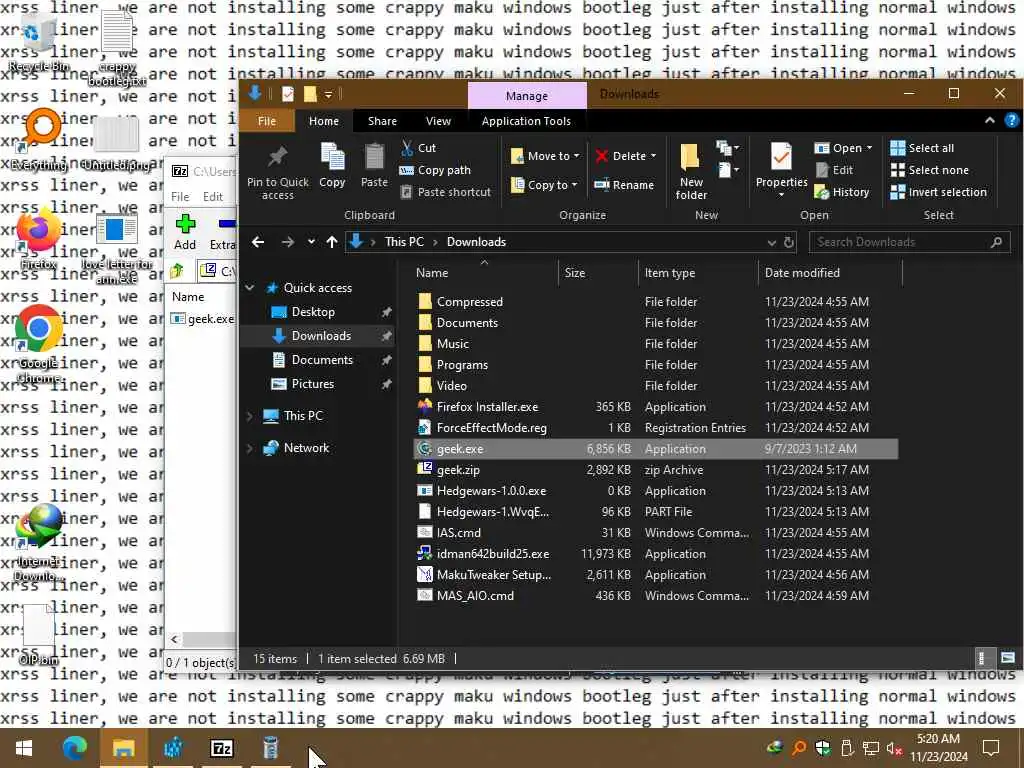Switch to the View ribbon tab

point(438,121)
